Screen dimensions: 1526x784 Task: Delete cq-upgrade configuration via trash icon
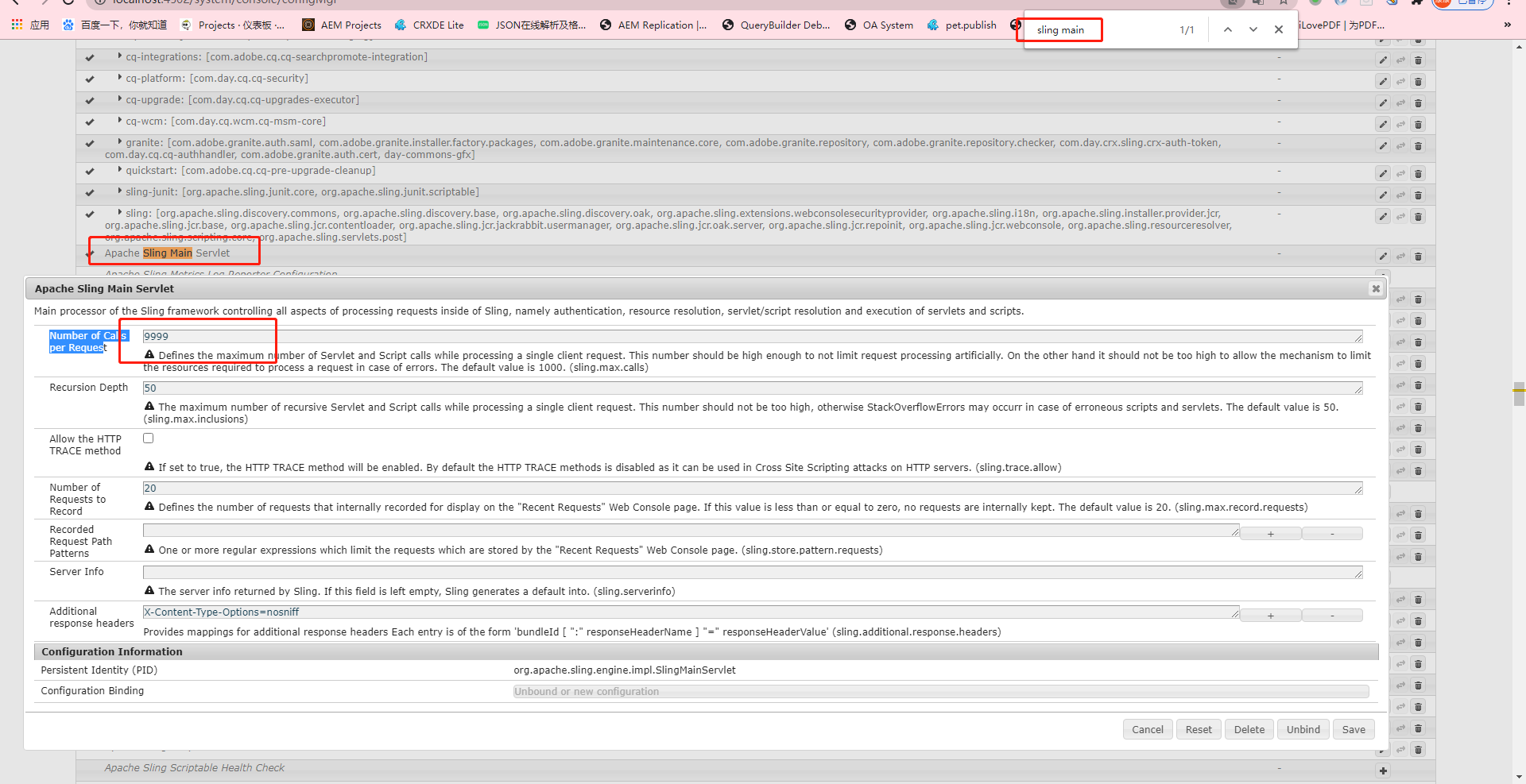(x=1418, y=103)
